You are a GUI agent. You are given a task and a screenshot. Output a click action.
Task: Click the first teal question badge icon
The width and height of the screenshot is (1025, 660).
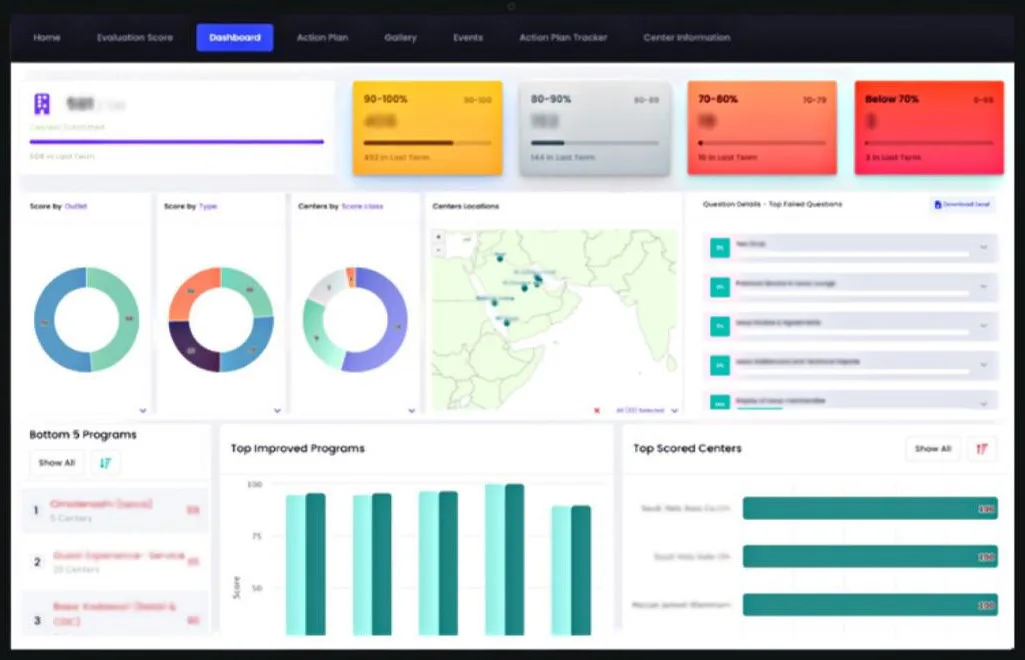[720, 248]
